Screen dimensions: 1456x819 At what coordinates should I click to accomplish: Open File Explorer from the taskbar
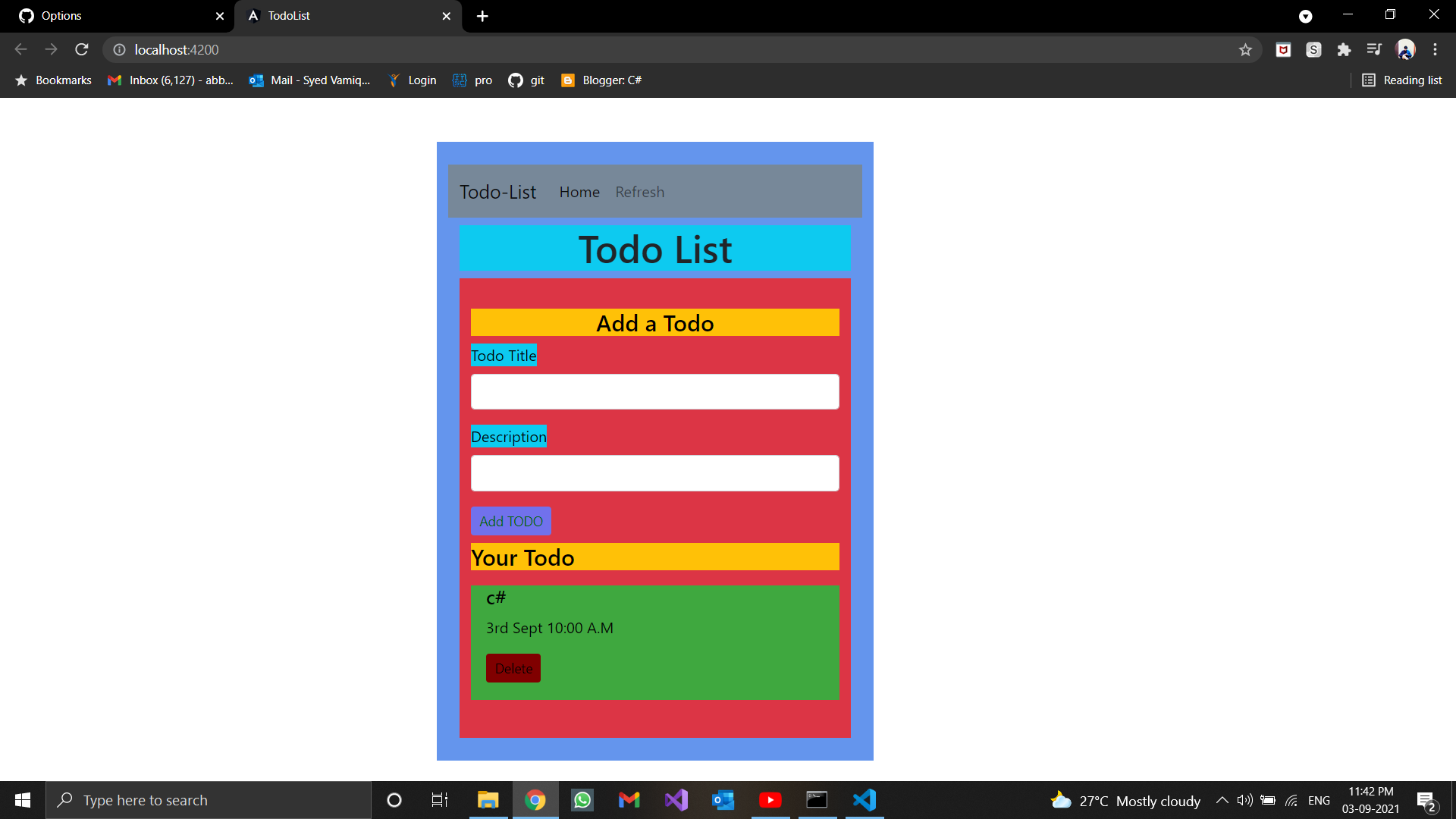(488, 800)
